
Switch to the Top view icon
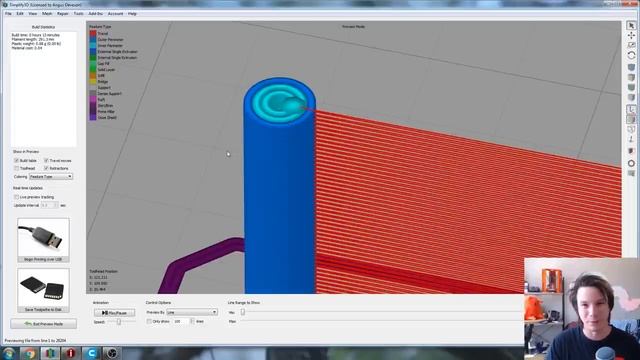(x=631, y=77)
